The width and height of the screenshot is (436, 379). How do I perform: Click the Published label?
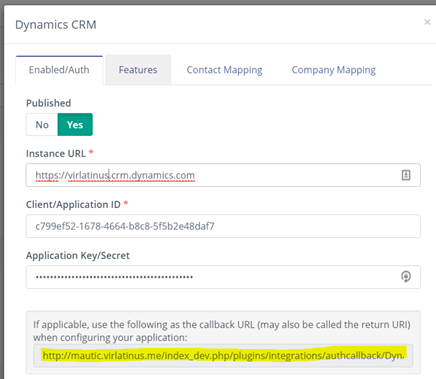49,103
